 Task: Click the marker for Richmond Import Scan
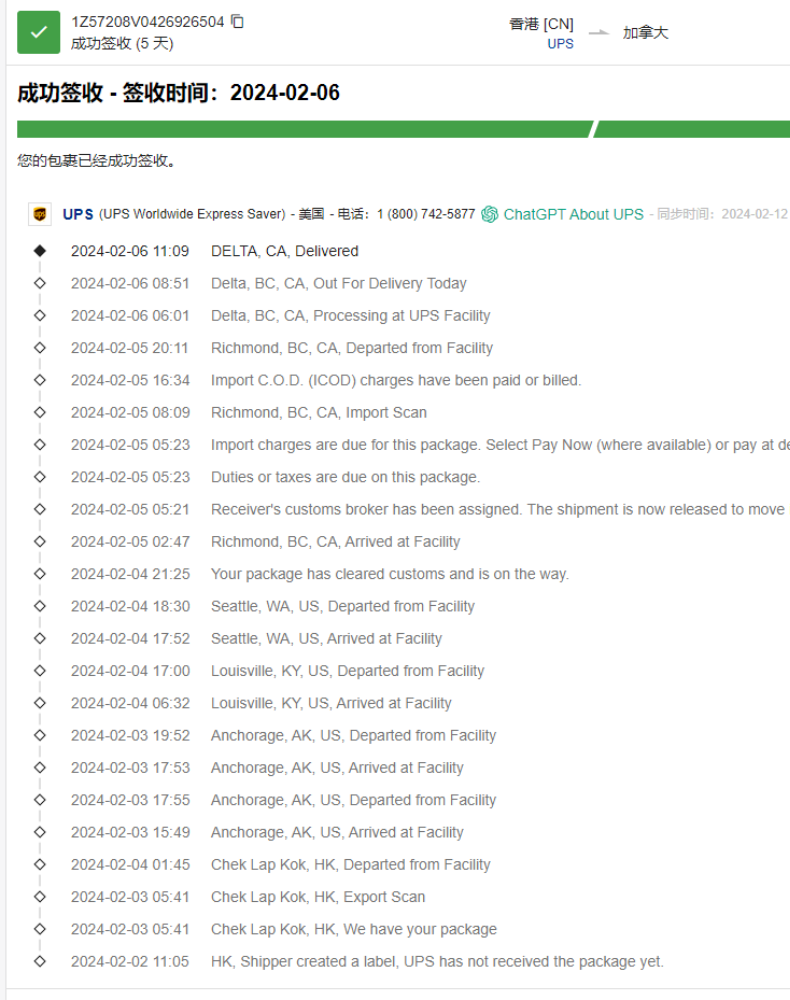(40, 413)
